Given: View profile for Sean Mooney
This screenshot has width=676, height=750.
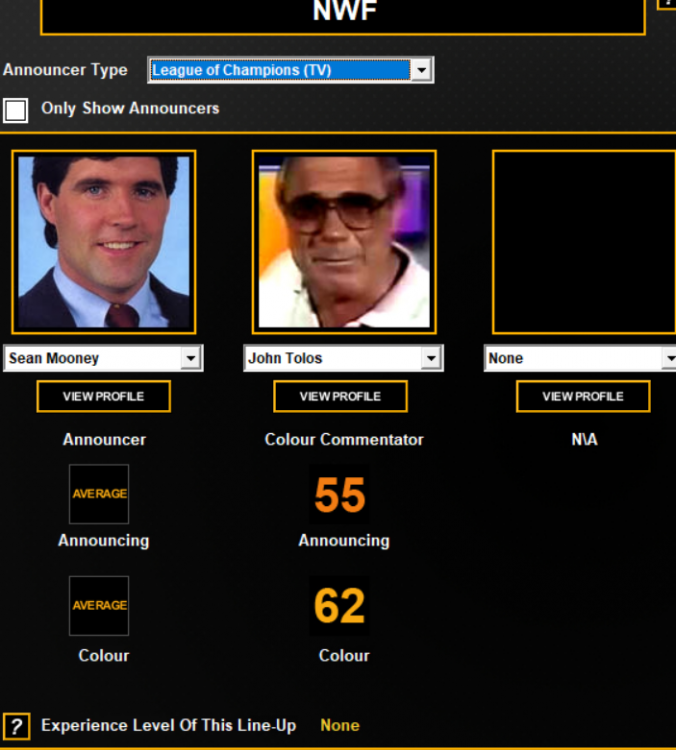Looking at the screenshot, I should pos(103,396).
